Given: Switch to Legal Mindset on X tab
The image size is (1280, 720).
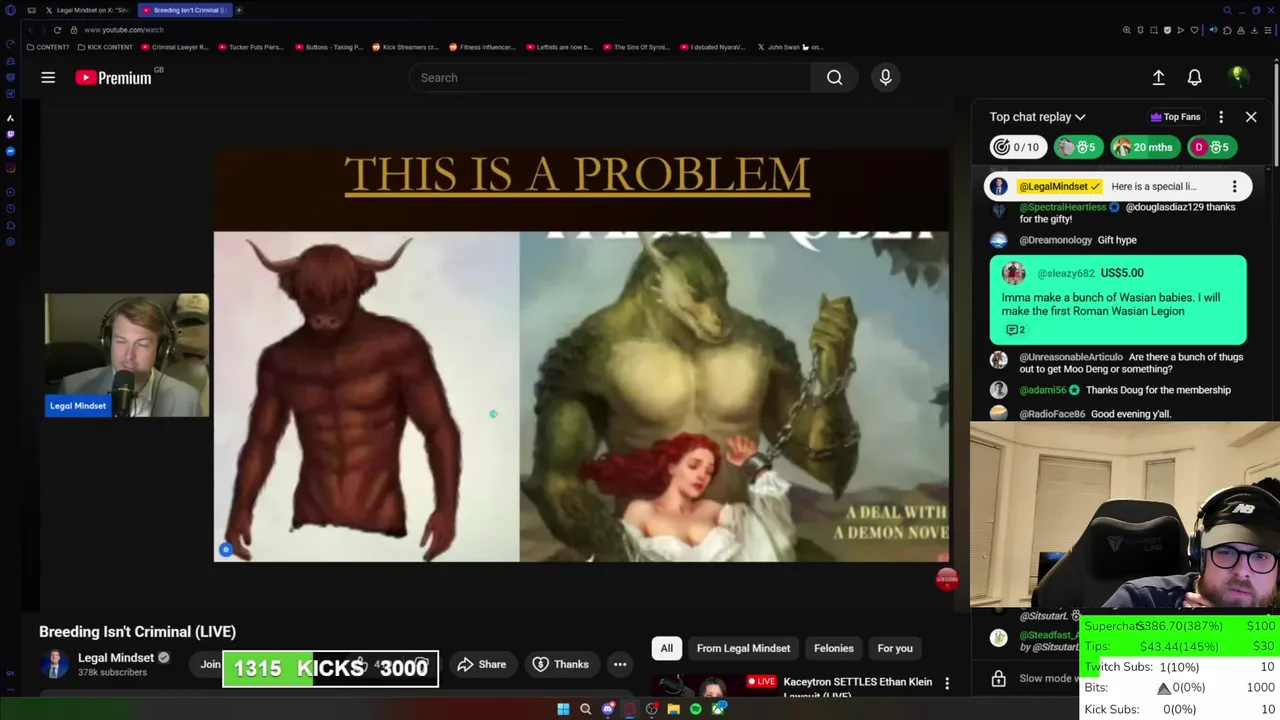Looking at the screenshot, I should [86, 10].
